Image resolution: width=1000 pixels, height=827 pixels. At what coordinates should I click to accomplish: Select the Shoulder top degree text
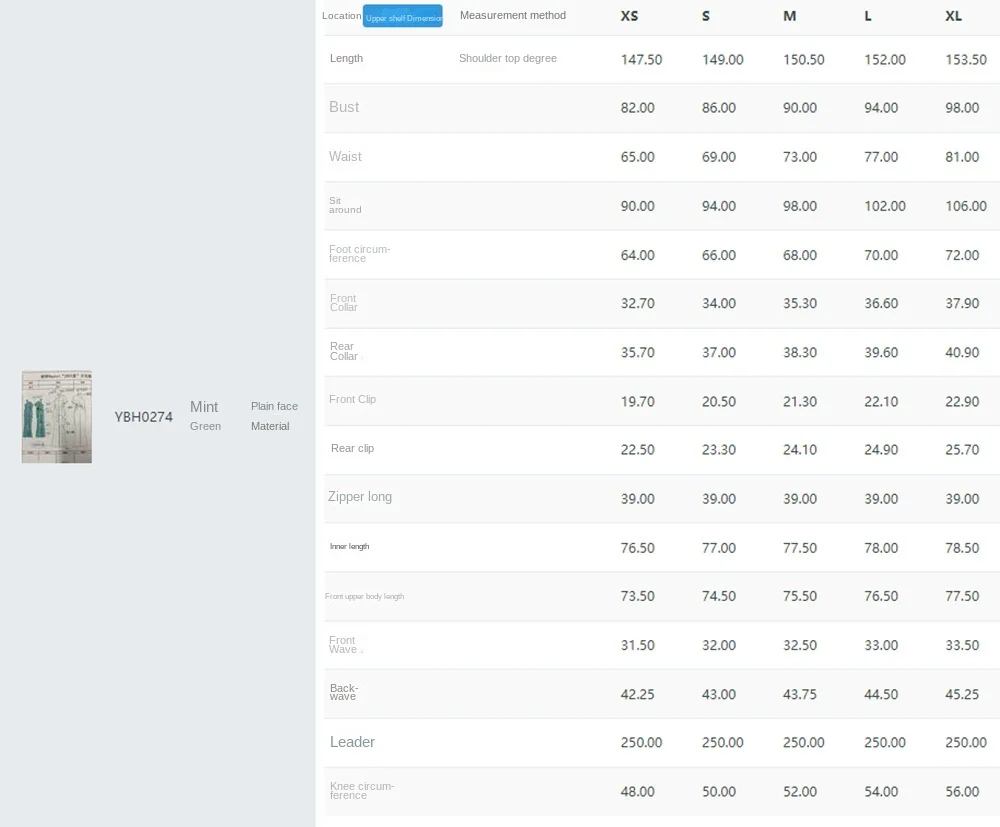508,58
